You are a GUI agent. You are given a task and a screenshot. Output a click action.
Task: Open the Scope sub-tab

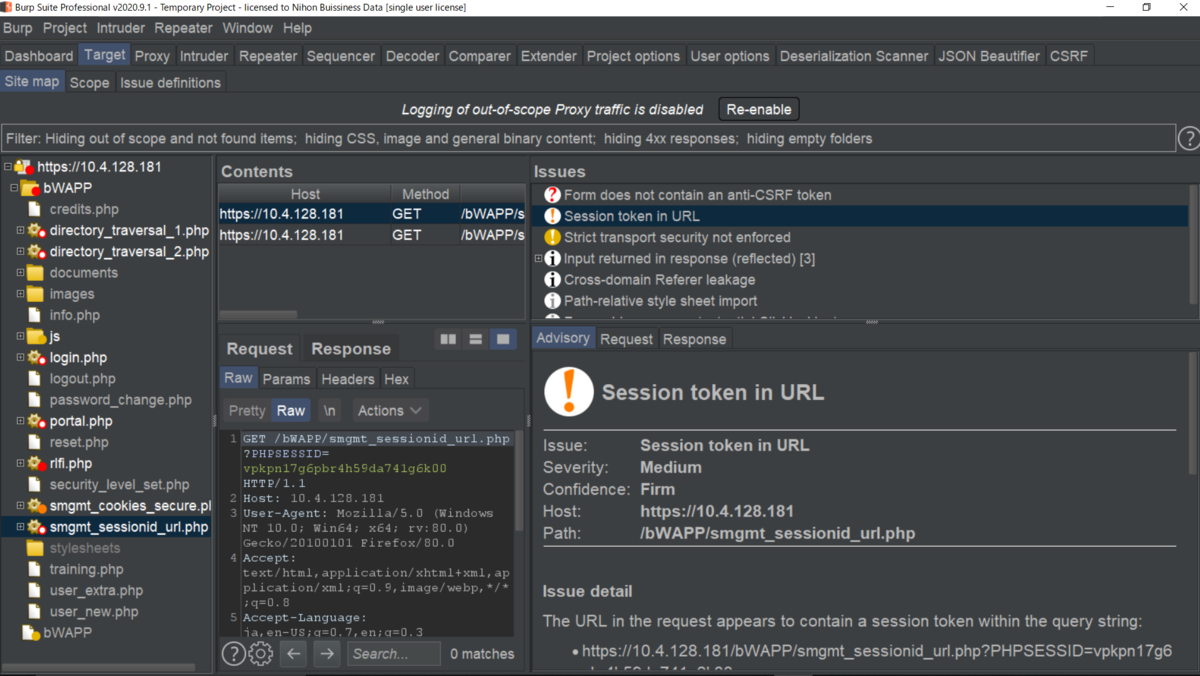89,82
